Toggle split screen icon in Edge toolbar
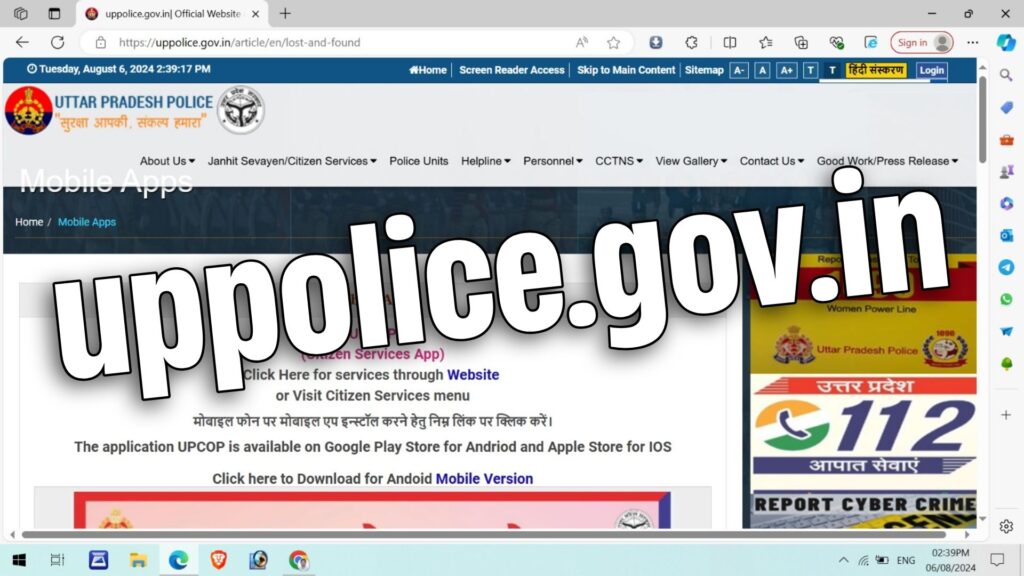The image size is (1024, 576). [730, 42]
